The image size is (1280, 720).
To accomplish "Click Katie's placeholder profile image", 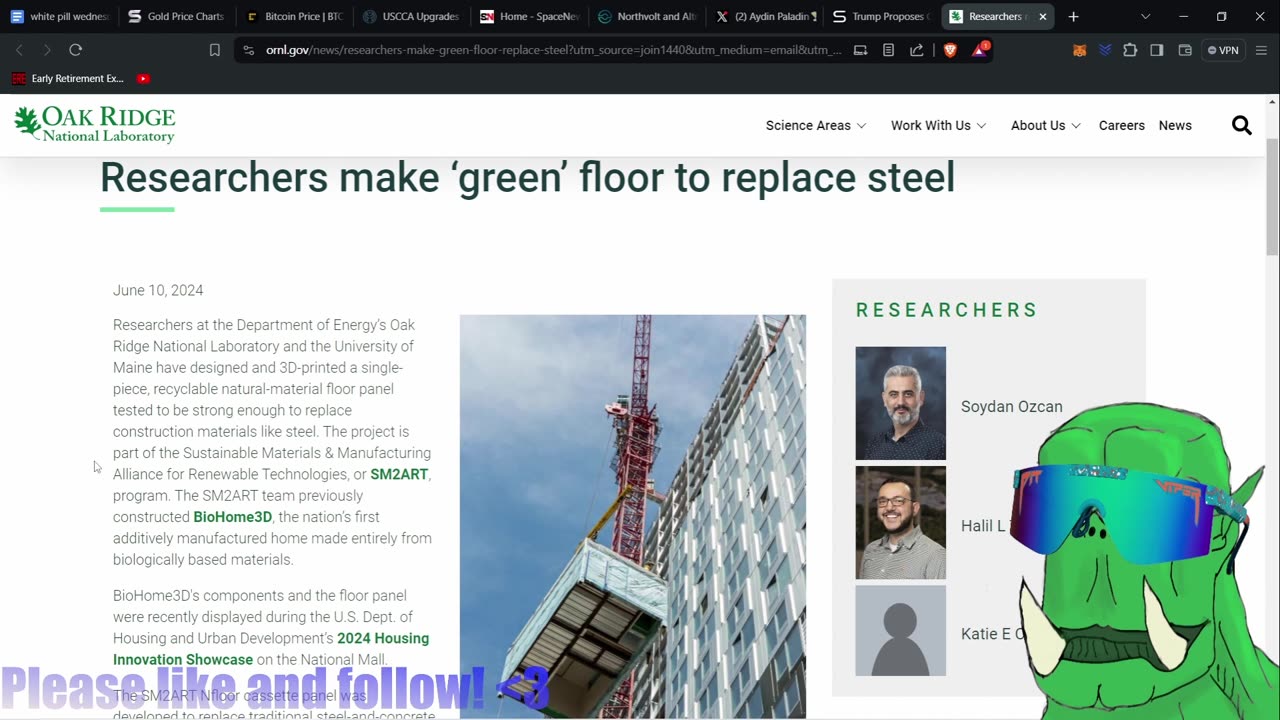I will 900,630.
